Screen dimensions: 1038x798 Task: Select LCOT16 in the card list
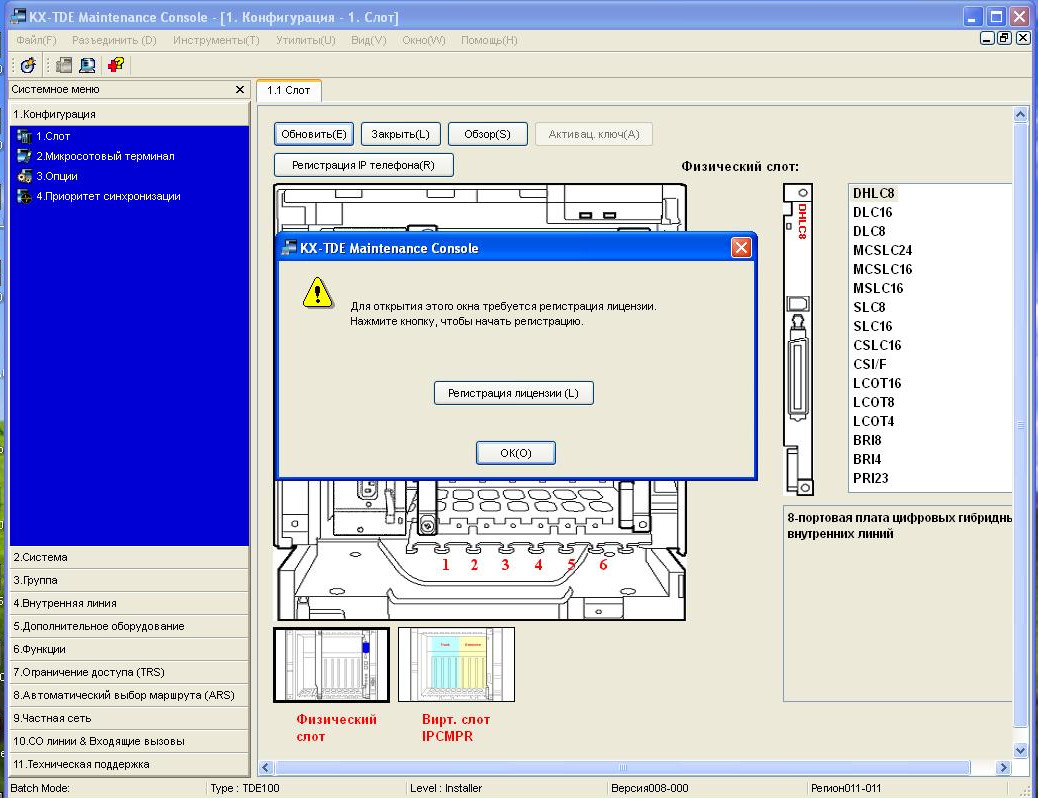point(877,383)
